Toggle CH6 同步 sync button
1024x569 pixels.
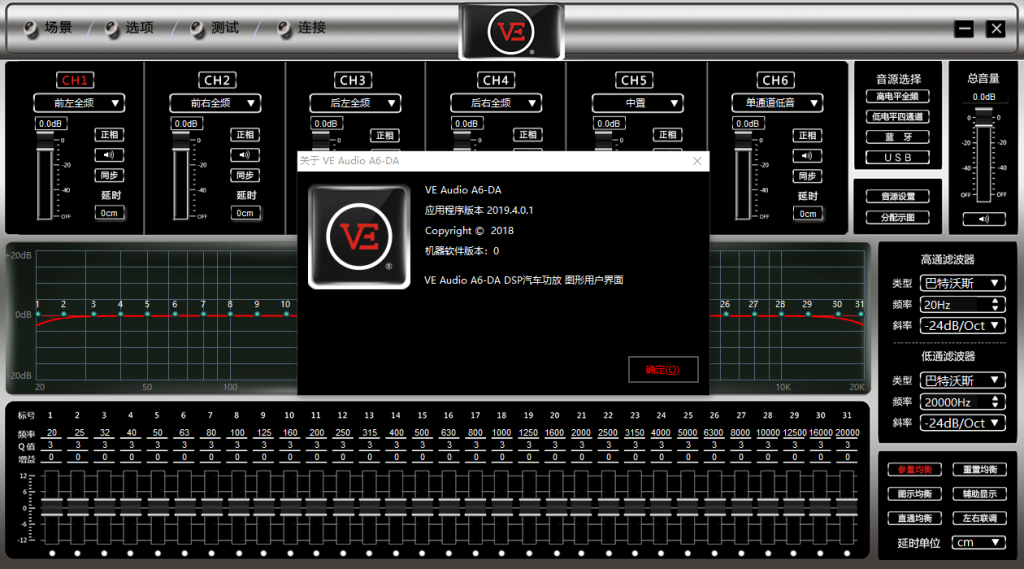[x=807, y=176]
